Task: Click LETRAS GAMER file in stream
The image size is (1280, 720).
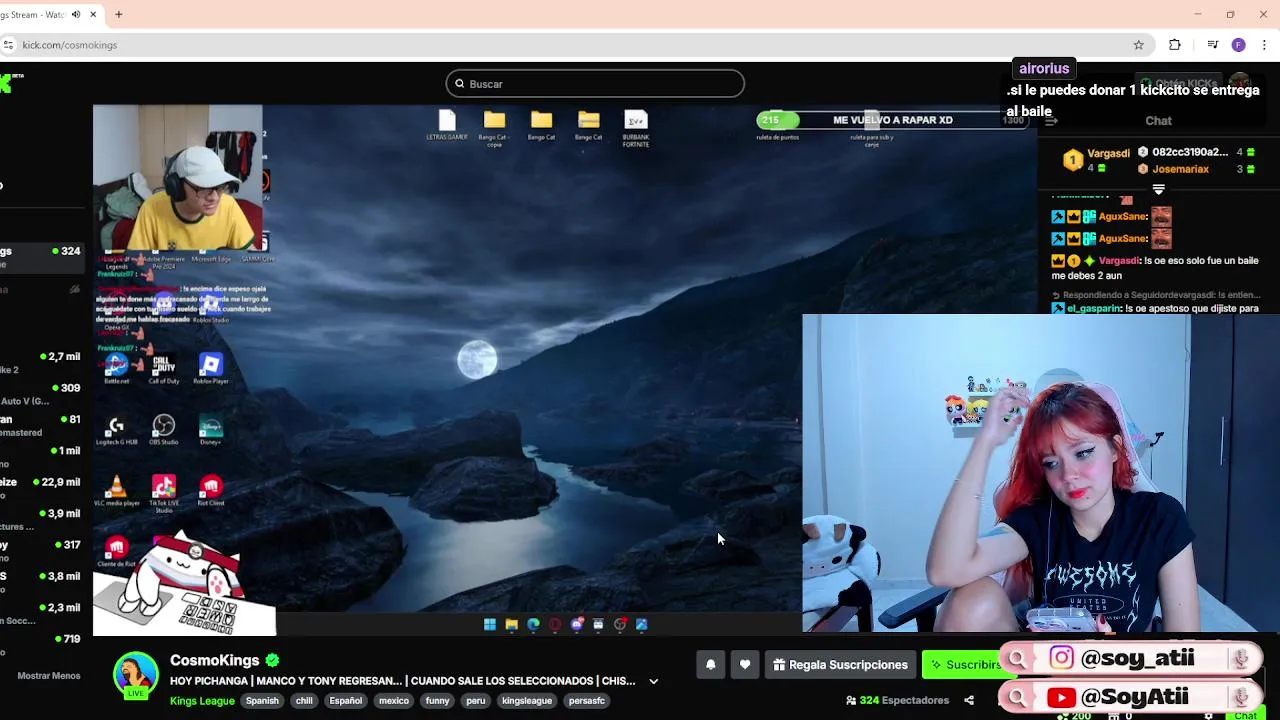Action: point(447,126)
